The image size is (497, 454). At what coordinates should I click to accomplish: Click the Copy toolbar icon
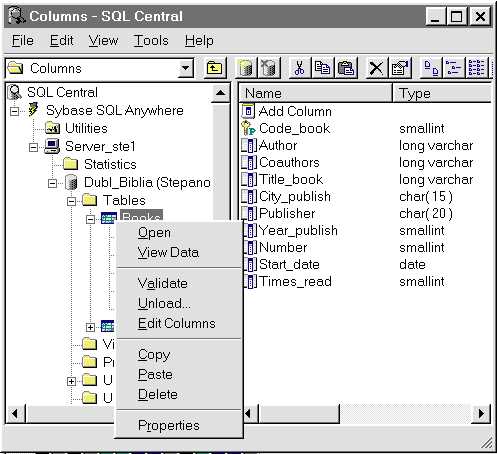pyautogui.click(x=323, y=68)
